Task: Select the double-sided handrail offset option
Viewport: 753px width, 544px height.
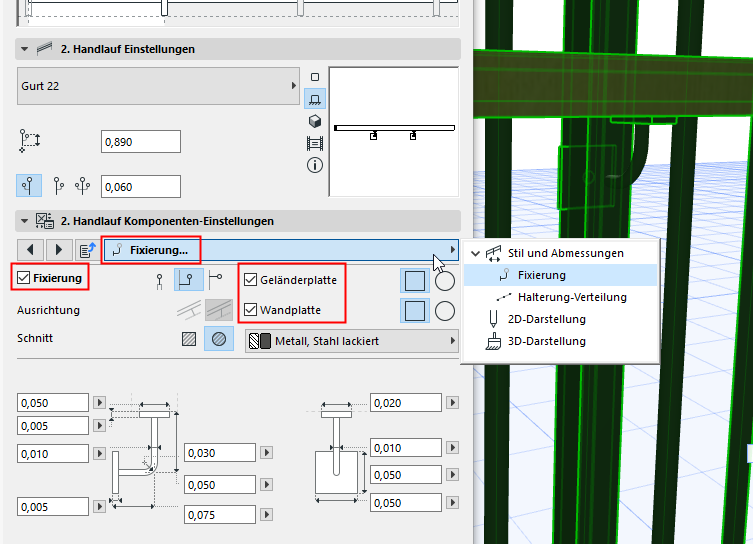Action: coord(83,186)
